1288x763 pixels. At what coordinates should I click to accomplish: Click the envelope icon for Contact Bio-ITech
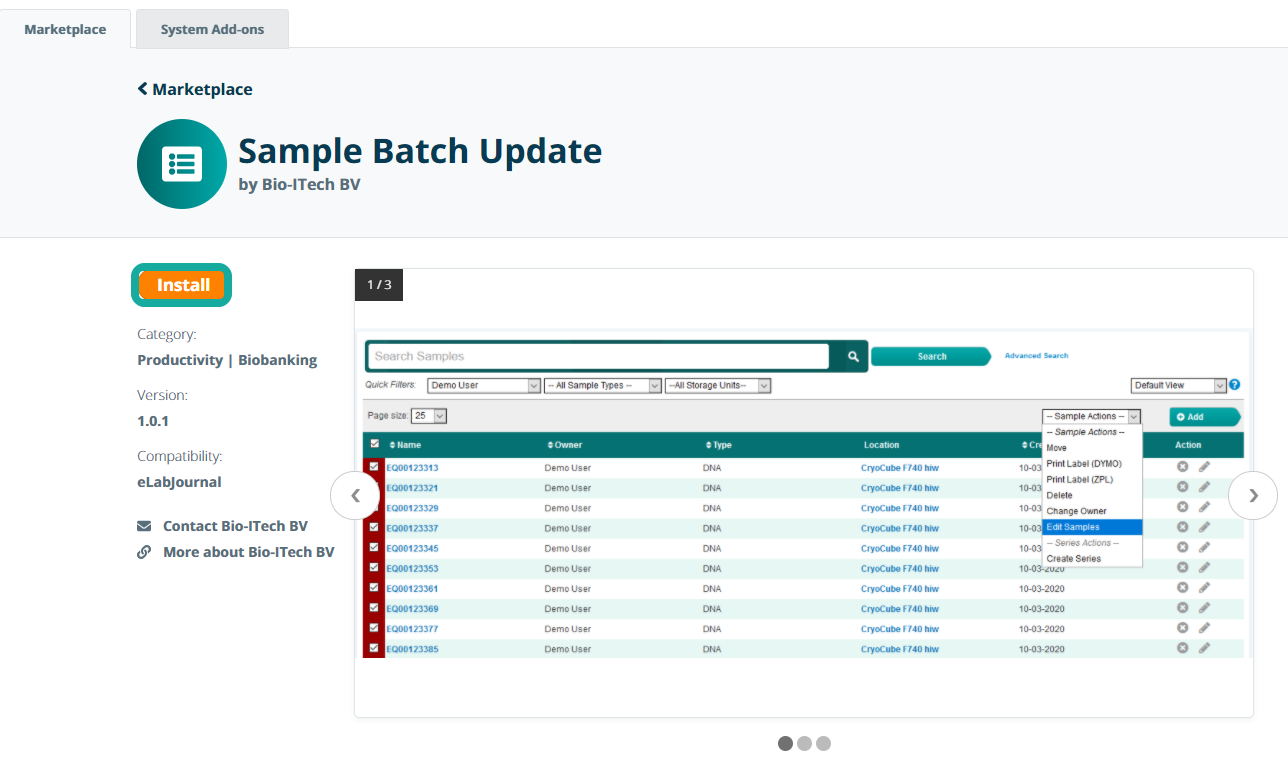[144, 526]
